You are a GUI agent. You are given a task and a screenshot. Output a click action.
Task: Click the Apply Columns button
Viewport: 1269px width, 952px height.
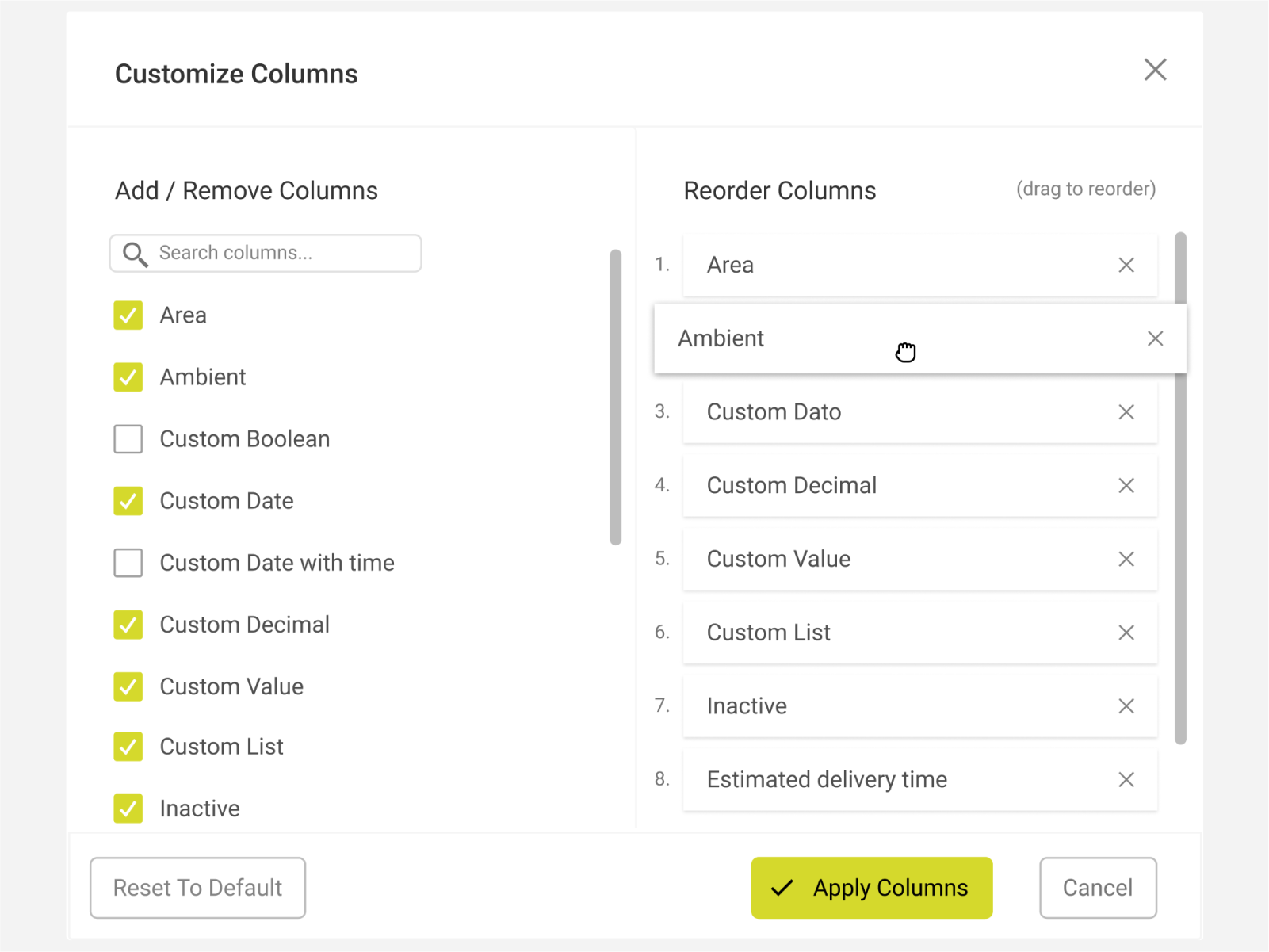pyautogui.click(x=871, y=888)
